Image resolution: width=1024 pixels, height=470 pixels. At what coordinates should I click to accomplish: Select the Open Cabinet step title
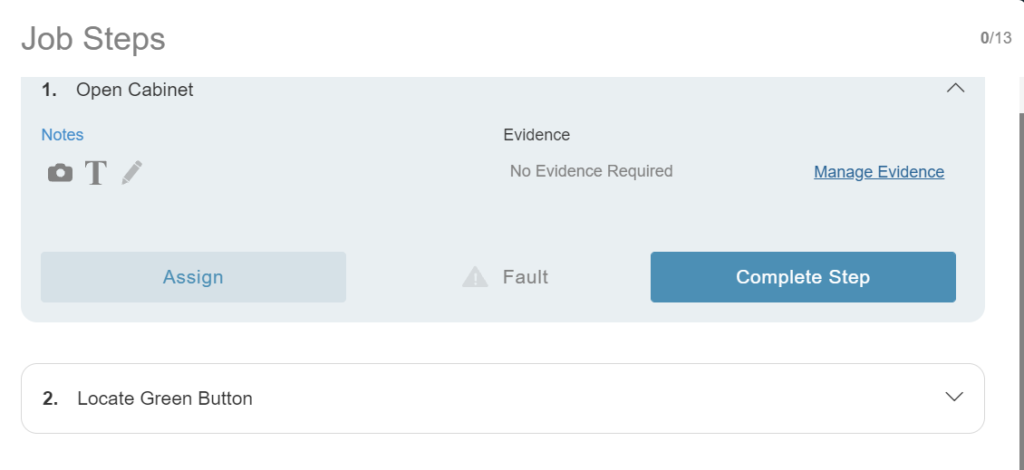135,90
